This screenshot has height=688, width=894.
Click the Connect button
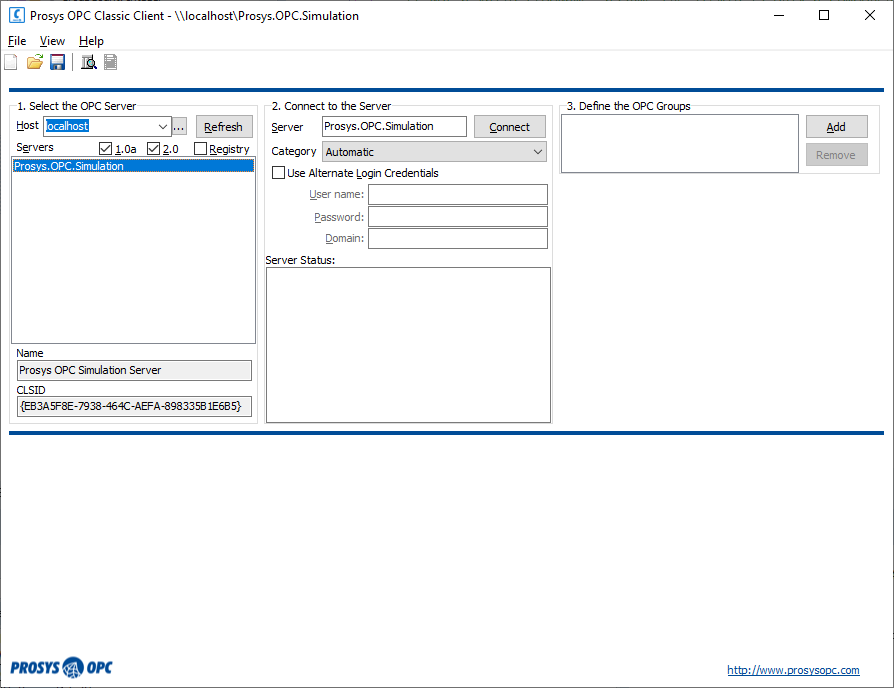coord(510,127)
